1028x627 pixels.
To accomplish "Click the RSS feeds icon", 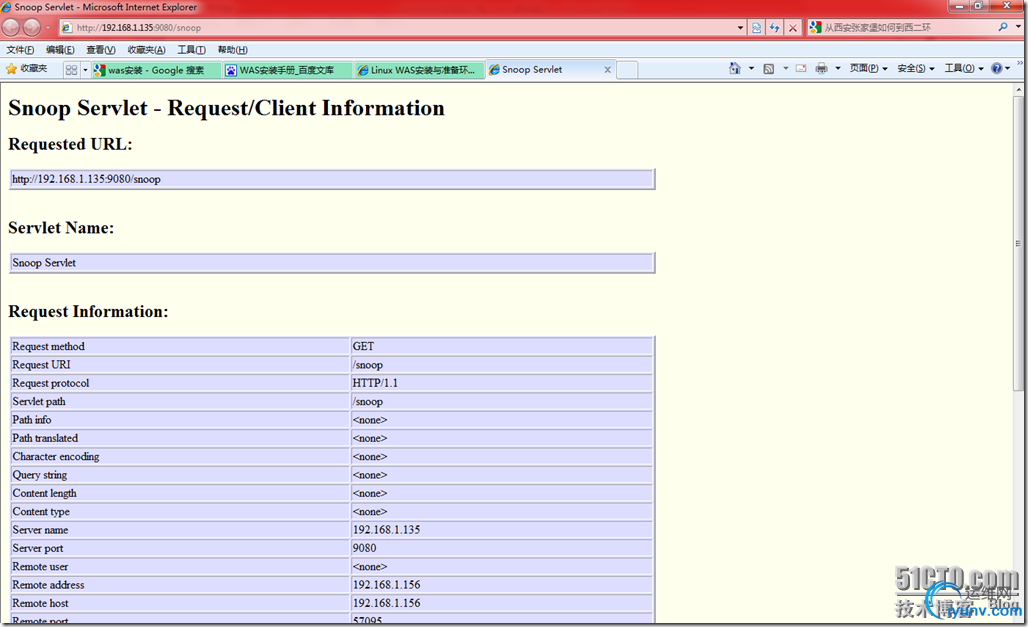I will [769, 68].
